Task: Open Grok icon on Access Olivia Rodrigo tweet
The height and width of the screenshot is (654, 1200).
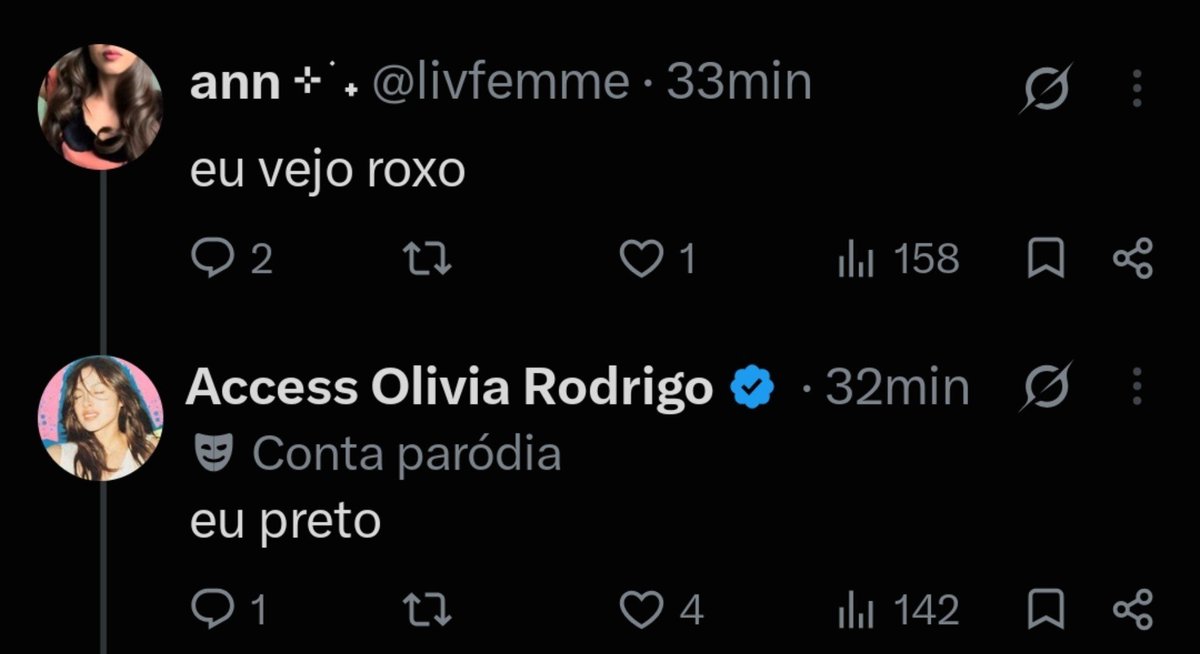Action: pos(1047,388)
